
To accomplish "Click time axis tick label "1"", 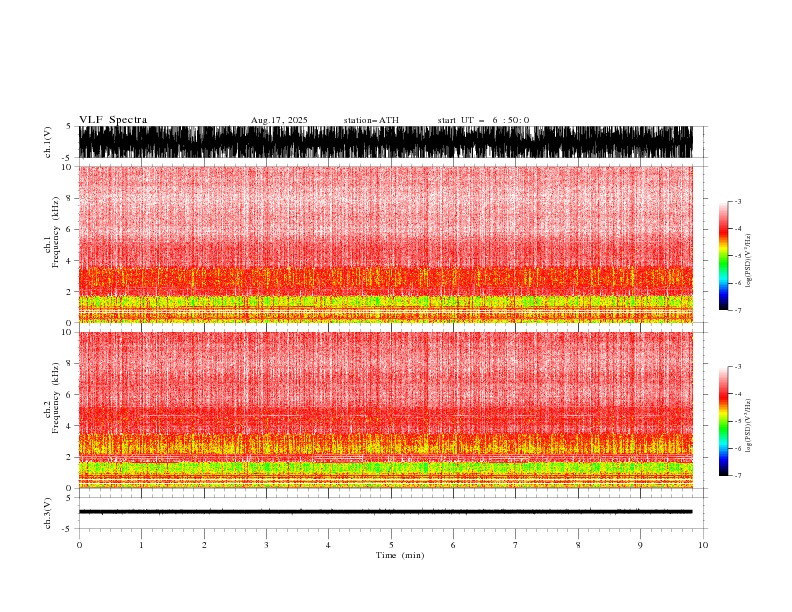I will [141, 545].
